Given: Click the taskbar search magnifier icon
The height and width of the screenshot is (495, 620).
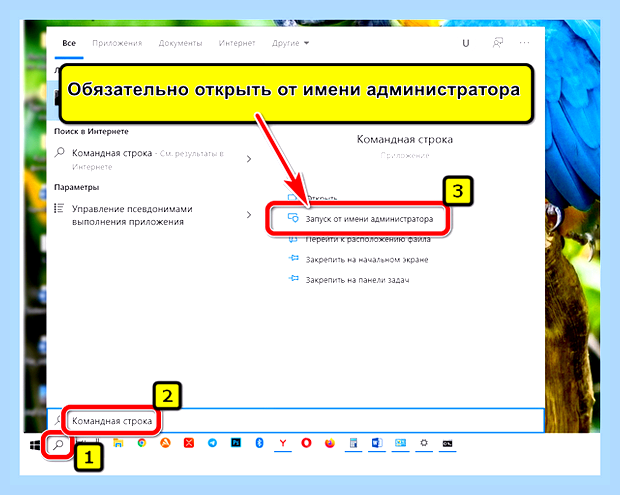Looking at the screenshot, I should (58, 445).
